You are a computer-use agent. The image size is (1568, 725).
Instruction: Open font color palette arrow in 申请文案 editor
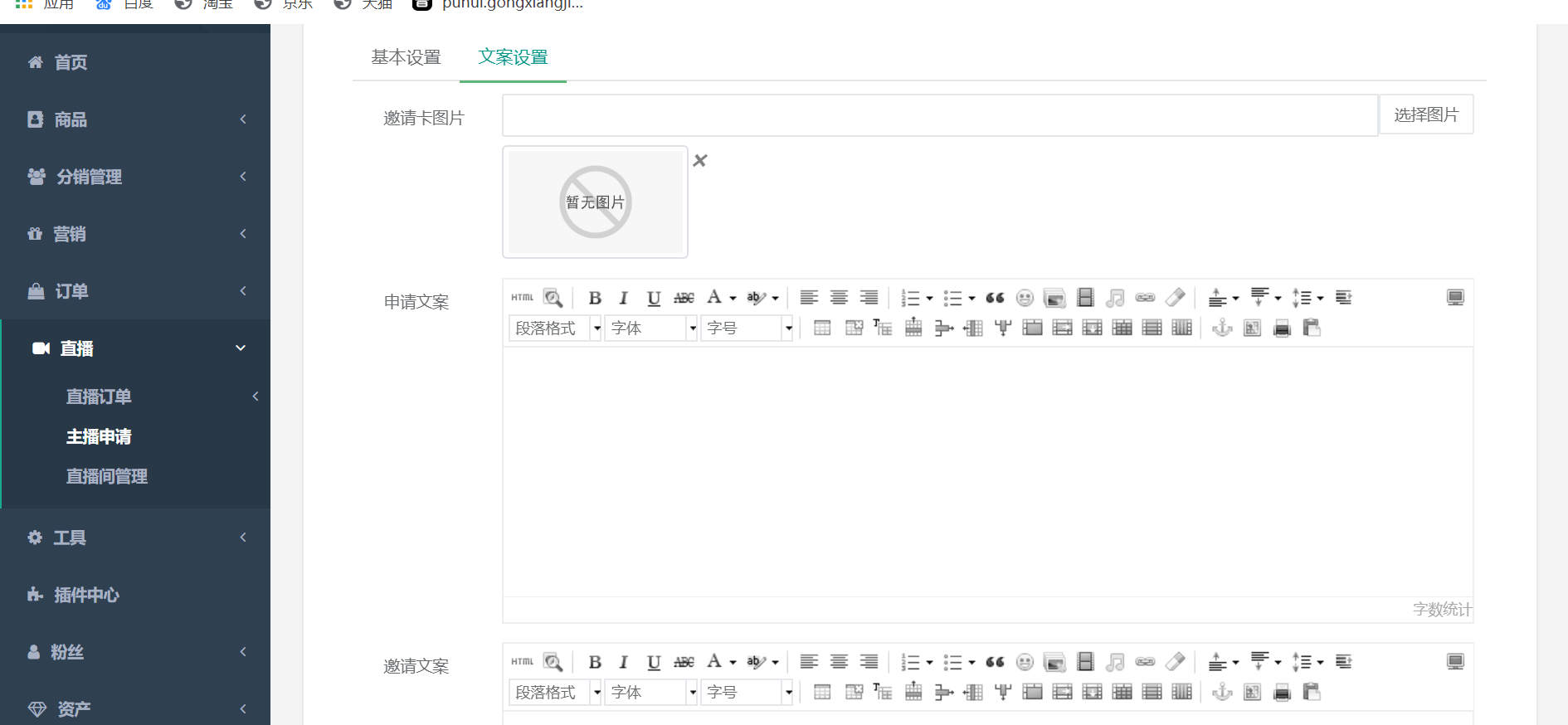pyautogui.click(x=733, y=299)
